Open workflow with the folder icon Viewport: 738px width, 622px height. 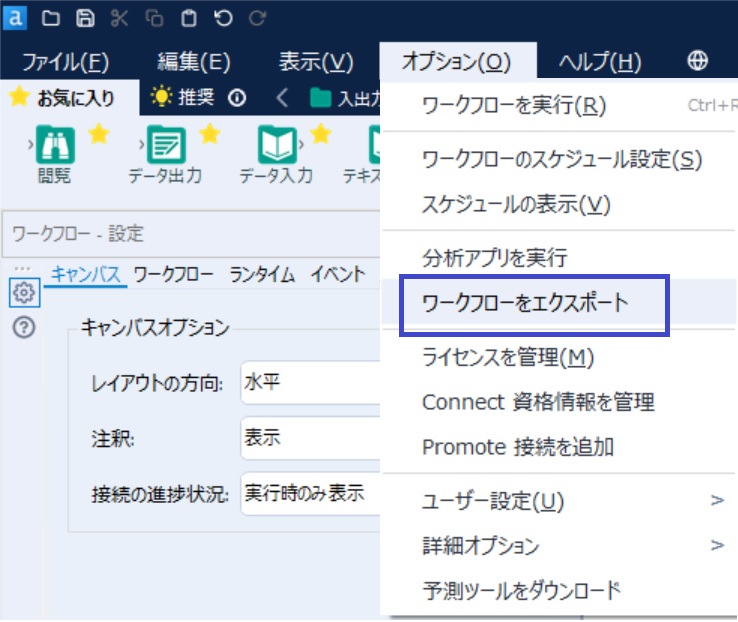pos(50,19)
